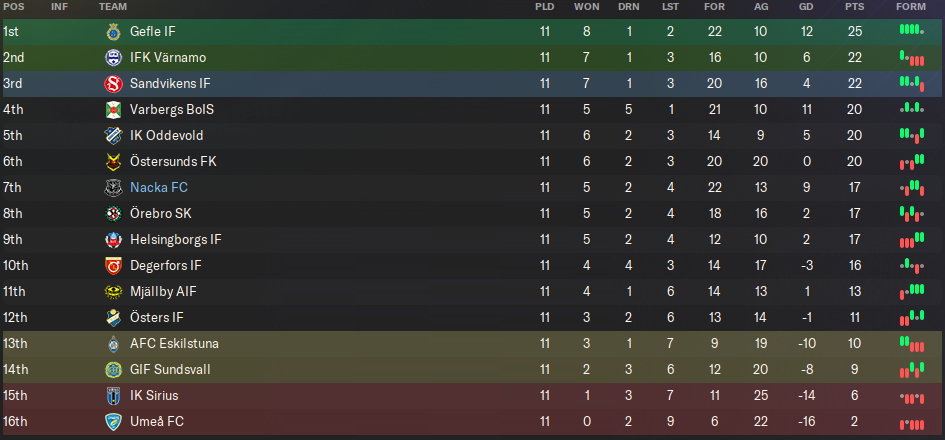Click the form graph for Gefle IF
Screen dimensions: 945x440
click(x=910, y=32)
